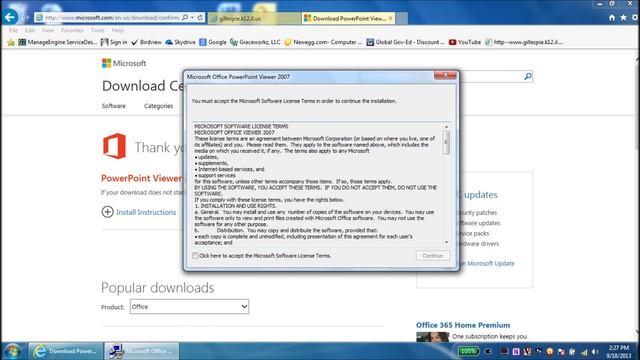Image resolution: width=640 pixels, height=360 pixels.
Task: Open the Help menu
Action: pos(118,30)
